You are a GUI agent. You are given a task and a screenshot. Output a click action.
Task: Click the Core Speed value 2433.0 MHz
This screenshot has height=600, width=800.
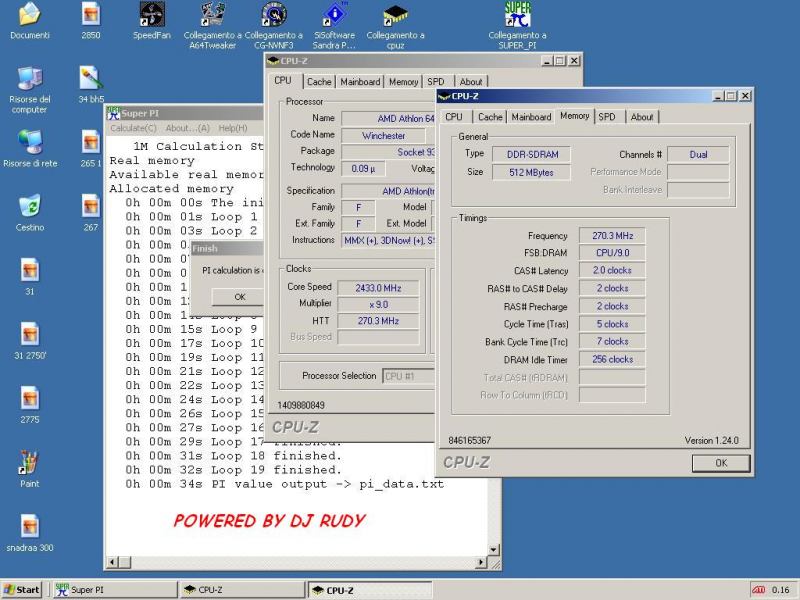(x=378, y=288)
